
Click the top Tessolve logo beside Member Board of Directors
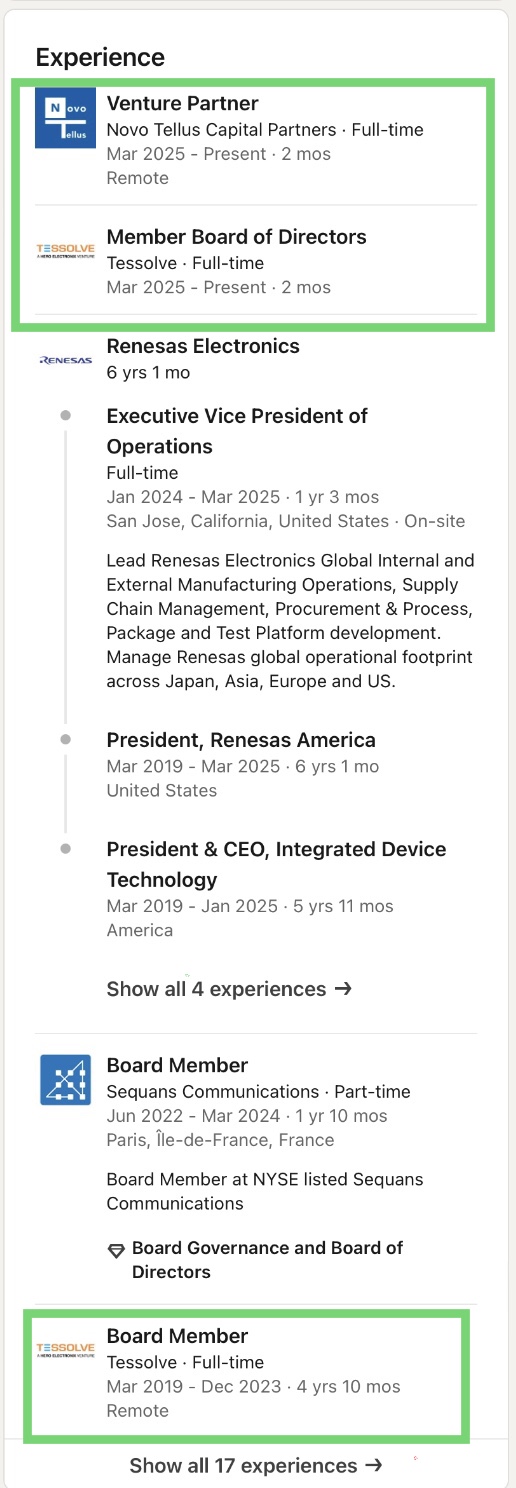[x=65, y=251]
